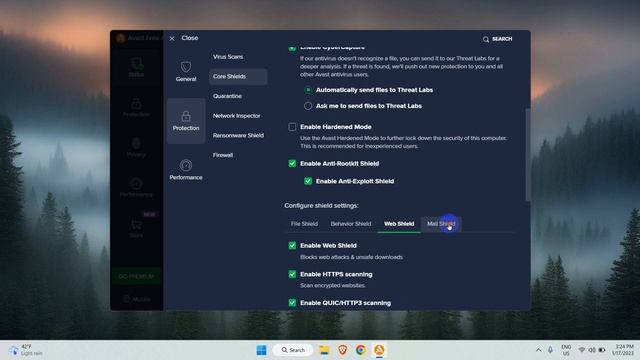The width and height of the screenshot is (640, 360).
Task: Click the SEARCH label in settings
Action: pos(502,39)
